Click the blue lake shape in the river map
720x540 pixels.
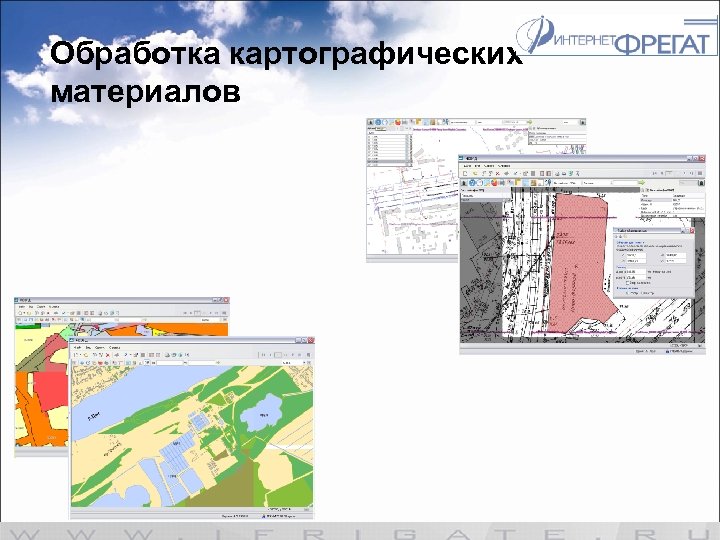(261, 413)
